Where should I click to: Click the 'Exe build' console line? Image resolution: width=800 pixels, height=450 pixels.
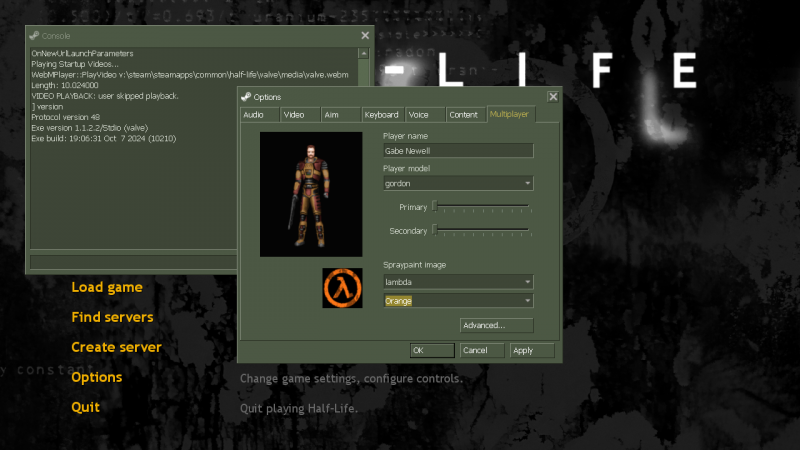[104, 139]
